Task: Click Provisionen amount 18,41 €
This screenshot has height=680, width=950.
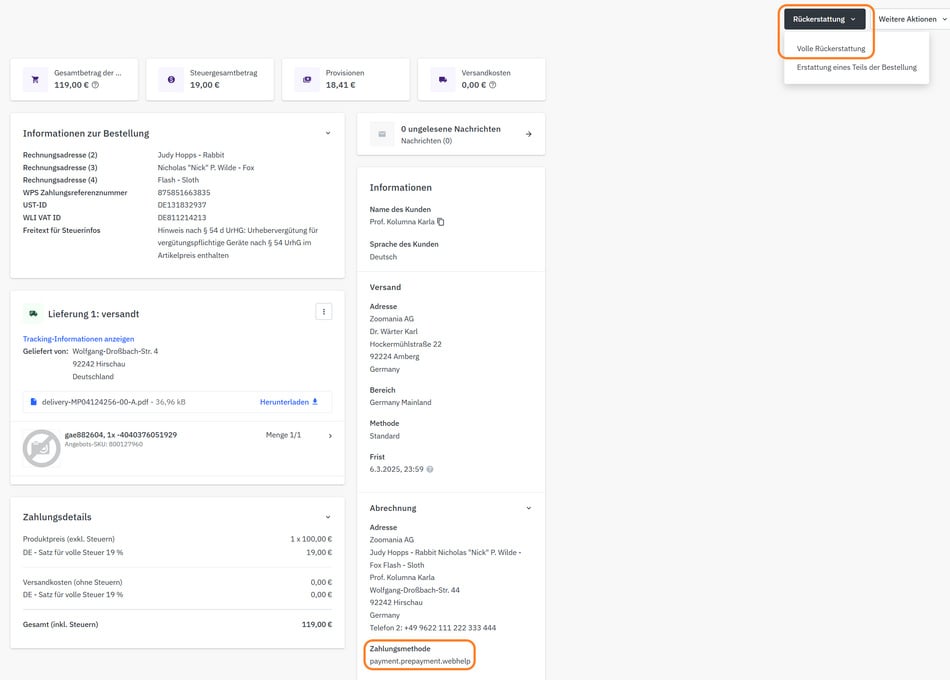Action: (x=340, y=85)
